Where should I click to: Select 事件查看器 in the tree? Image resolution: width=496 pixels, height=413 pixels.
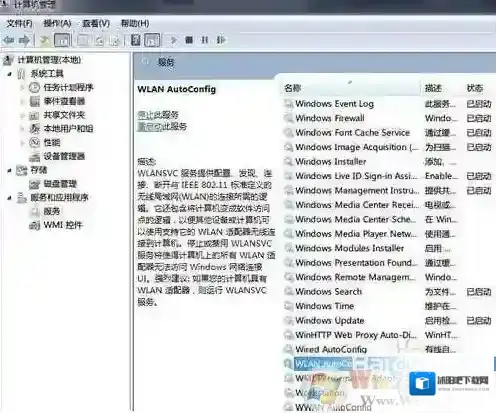point(64,101)
